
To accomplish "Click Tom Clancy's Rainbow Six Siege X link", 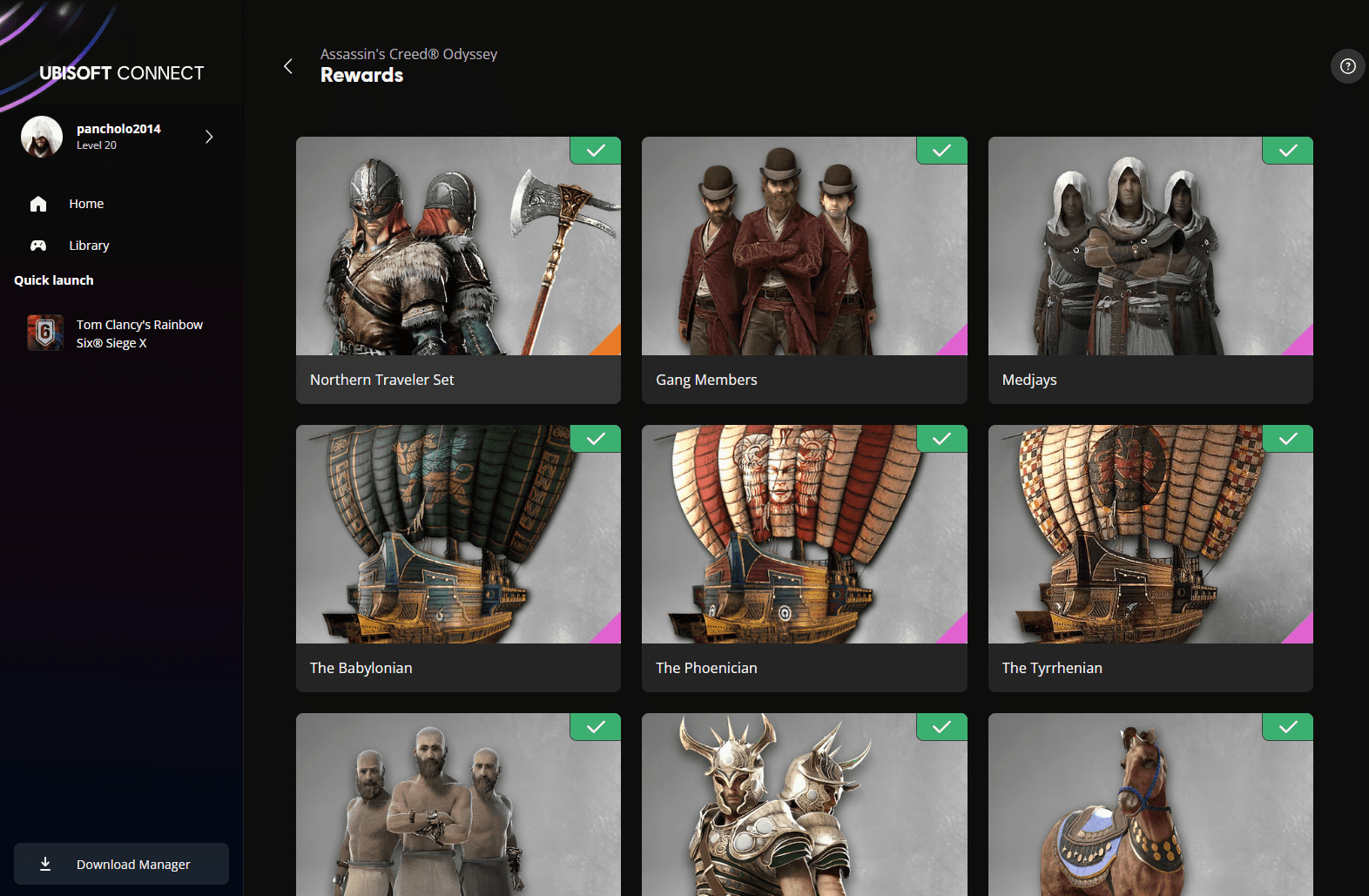I will pyautogui.click(x=139, y=333).
